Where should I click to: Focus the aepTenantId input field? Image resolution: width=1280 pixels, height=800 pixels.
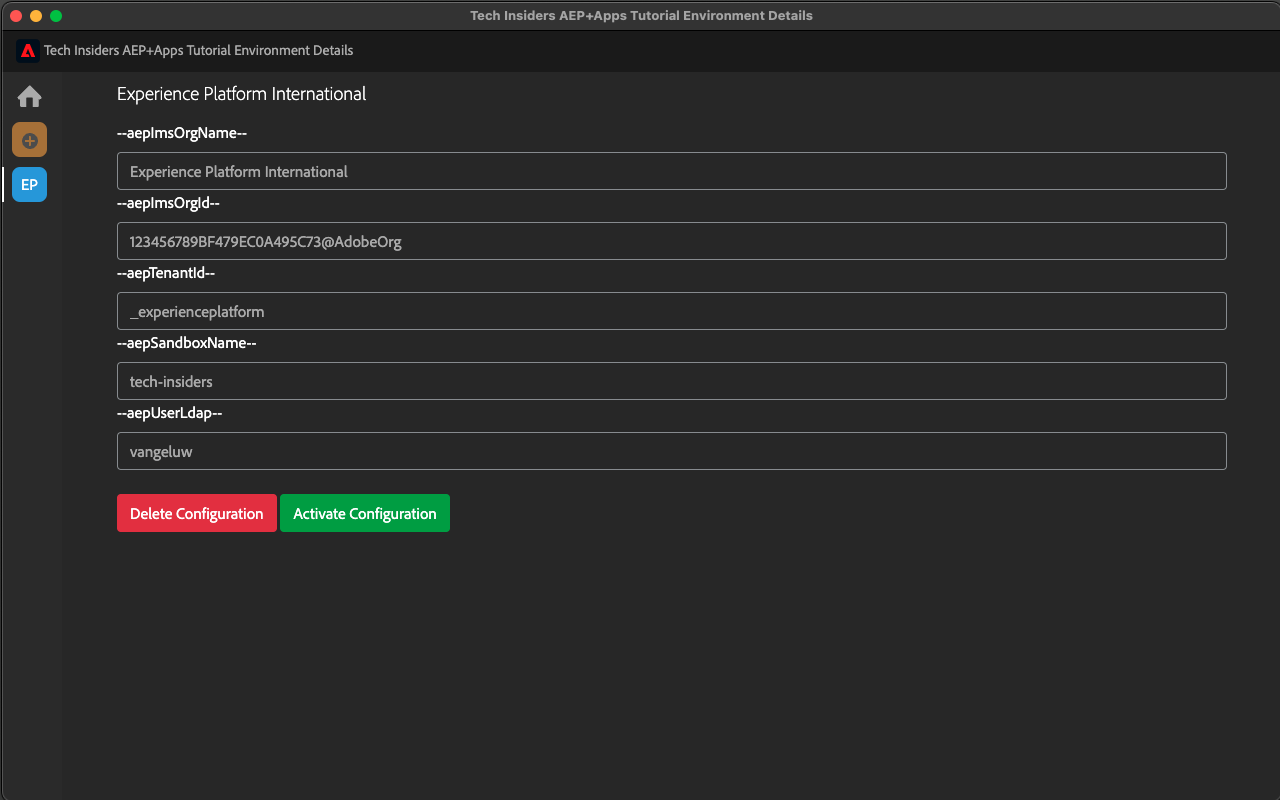click(x=672, y=311)
